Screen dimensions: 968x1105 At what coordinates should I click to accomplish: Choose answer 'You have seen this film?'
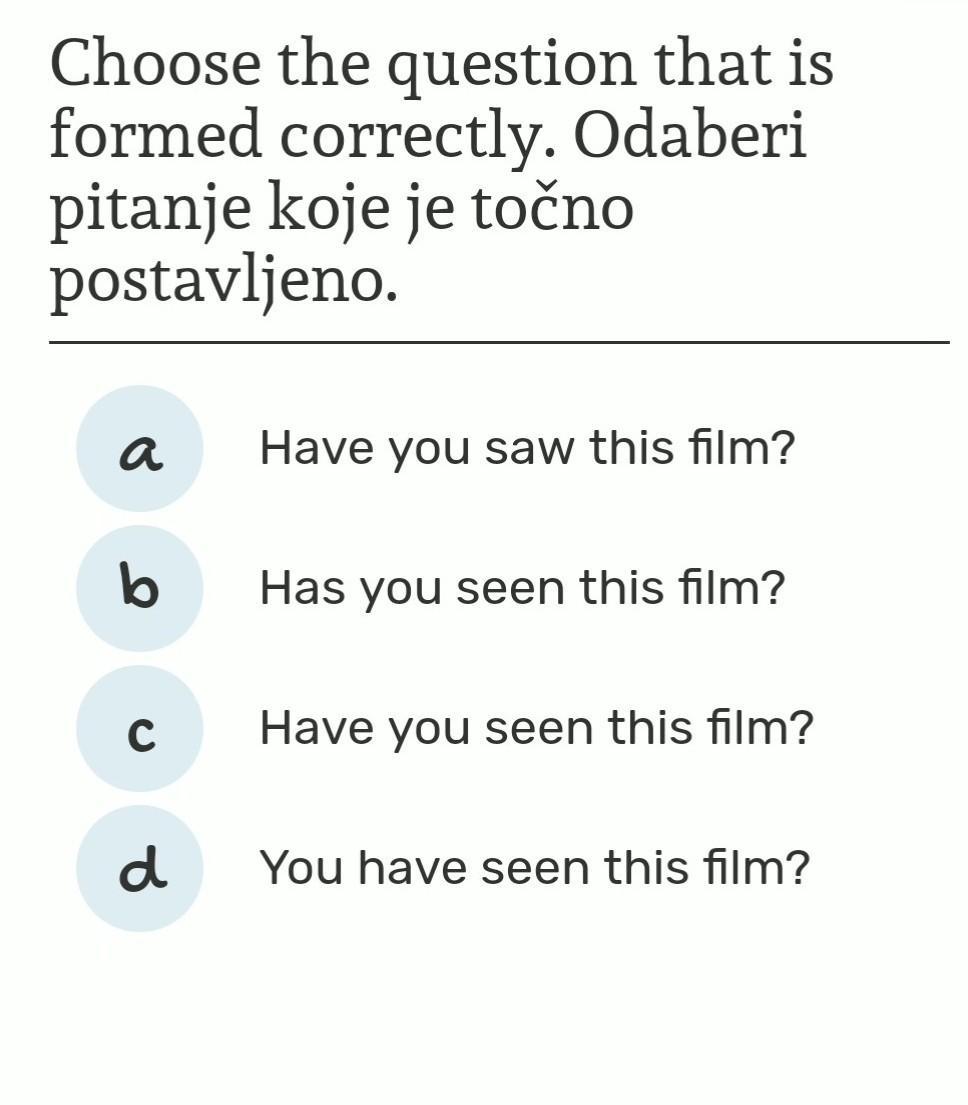click(x=535, y=868)
